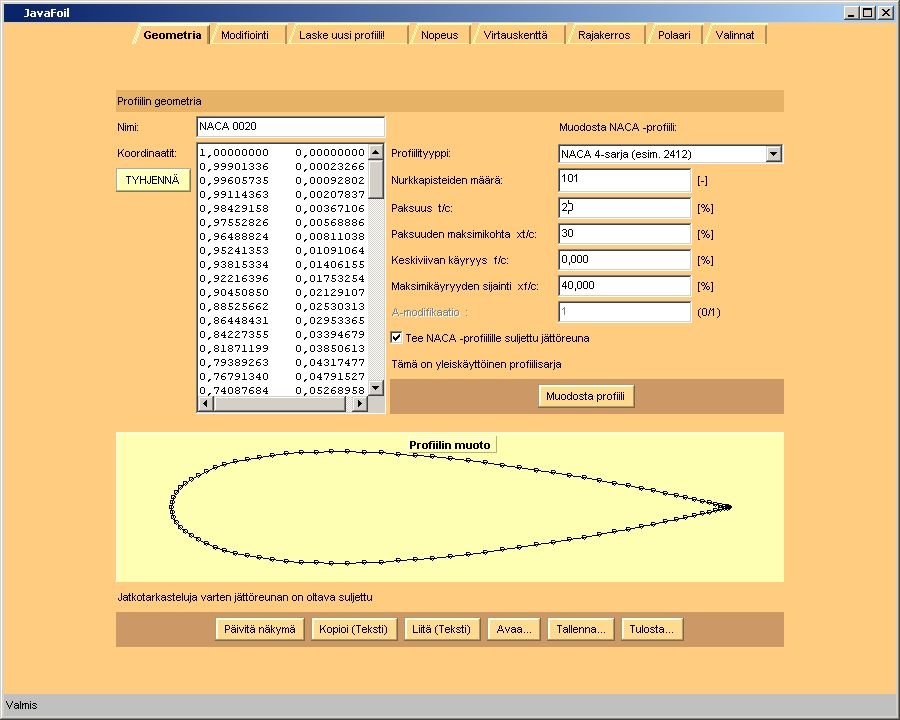Click Kopioi (Teksti) button
The width and height of the screenshot is (900, 720).
coord(354,629)
